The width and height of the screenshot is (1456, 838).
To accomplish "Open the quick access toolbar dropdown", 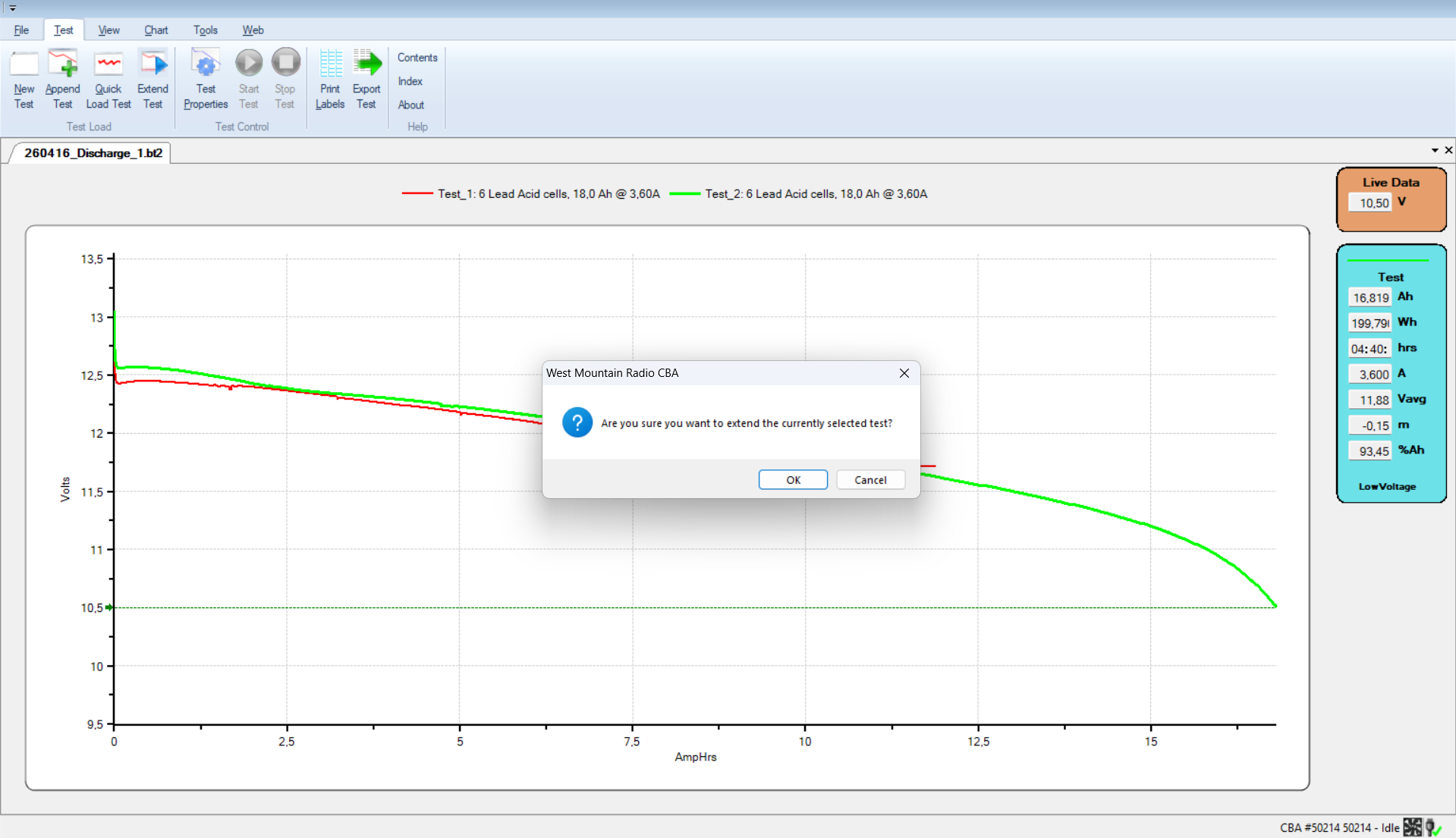I will pyautogui.click(x=12, y=8).
